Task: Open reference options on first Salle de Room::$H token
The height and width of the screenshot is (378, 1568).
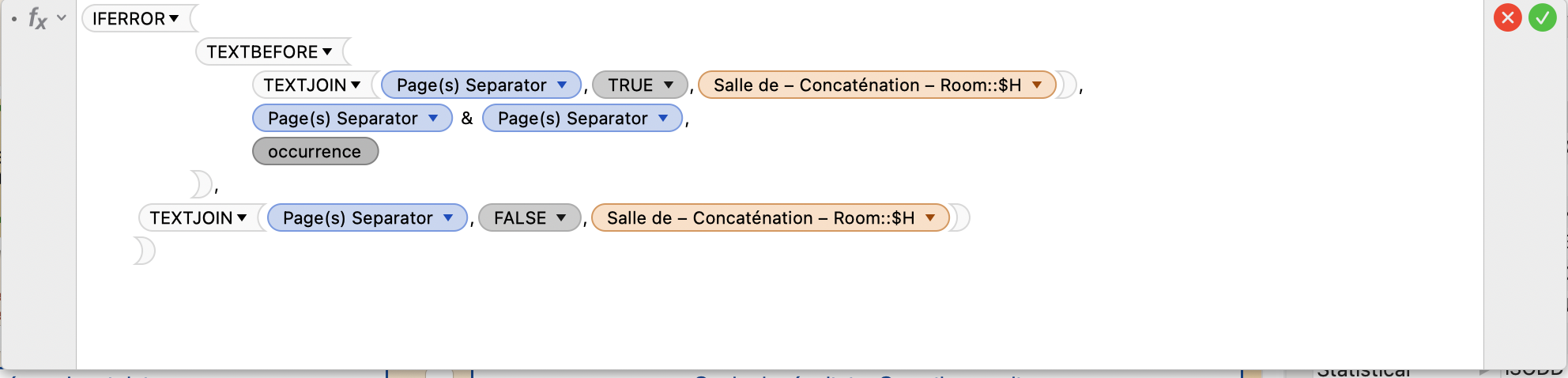Action: click(x=1037, y=85)
